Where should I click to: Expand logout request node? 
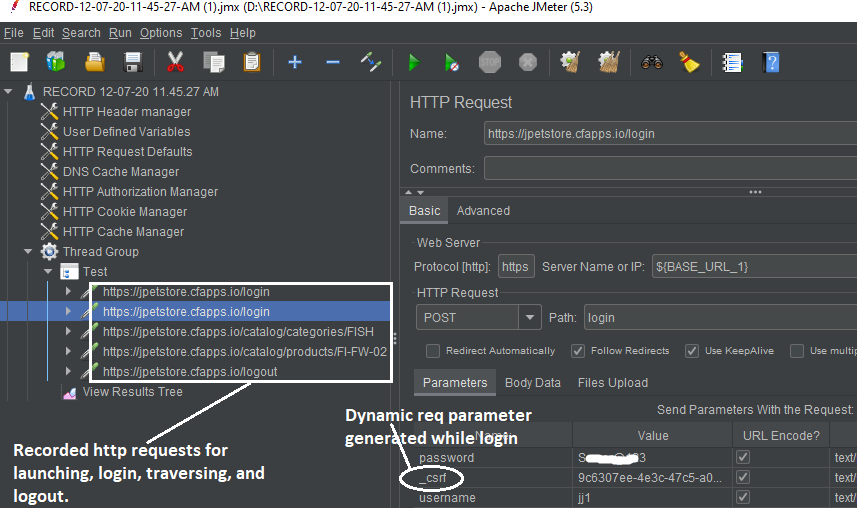pyautogui.click(x=68, y=371)
